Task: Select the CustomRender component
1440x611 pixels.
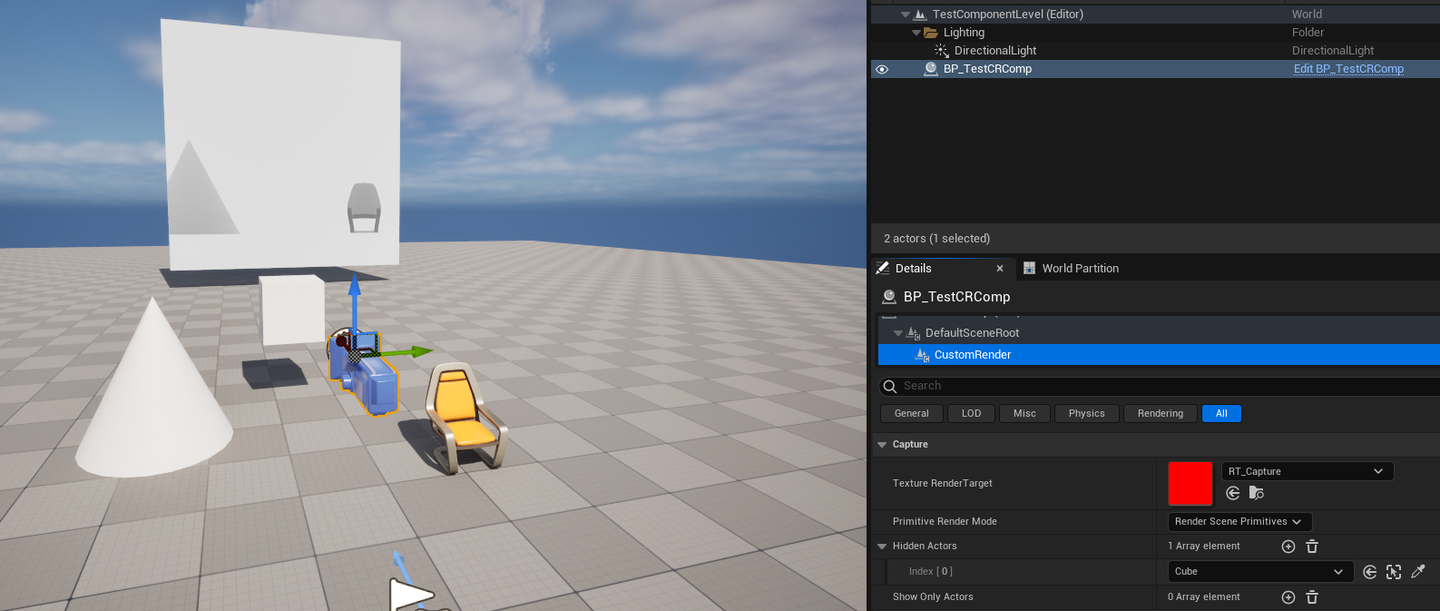Action: pos(972,354)
